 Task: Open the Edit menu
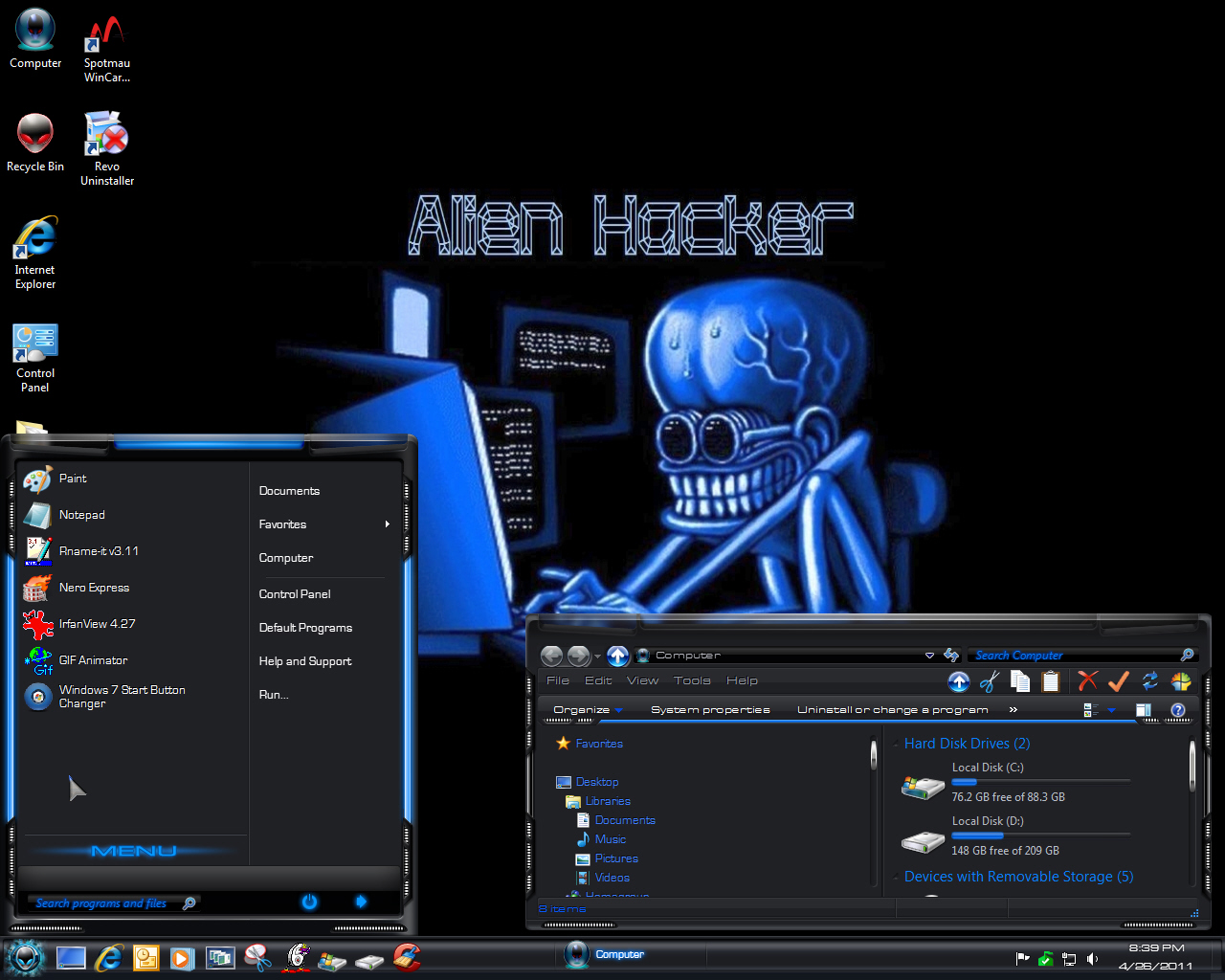click(x=598, y=681)
